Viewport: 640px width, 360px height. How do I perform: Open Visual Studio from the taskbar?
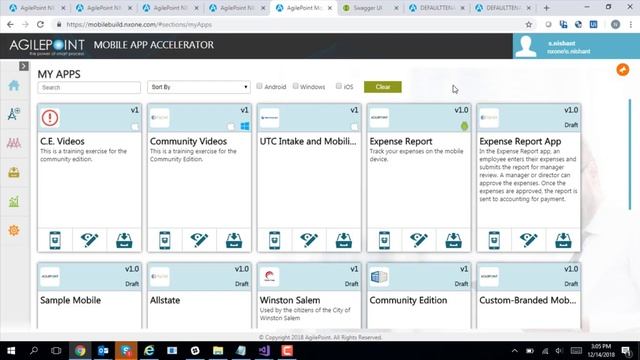coord(264,351)
